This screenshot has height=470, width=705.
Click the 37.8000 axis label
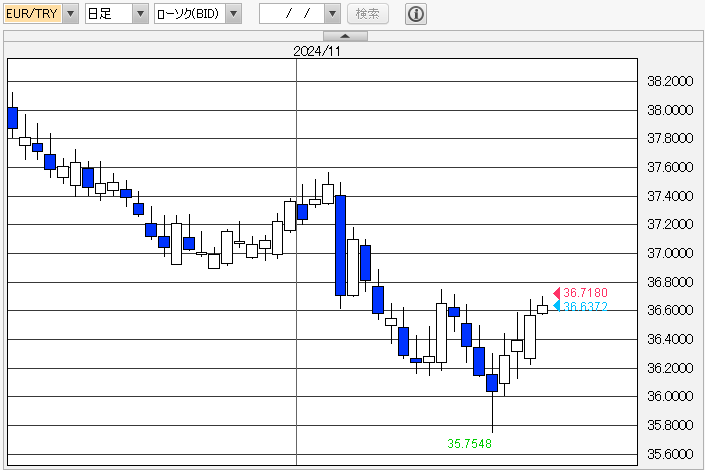click(670, 139)
